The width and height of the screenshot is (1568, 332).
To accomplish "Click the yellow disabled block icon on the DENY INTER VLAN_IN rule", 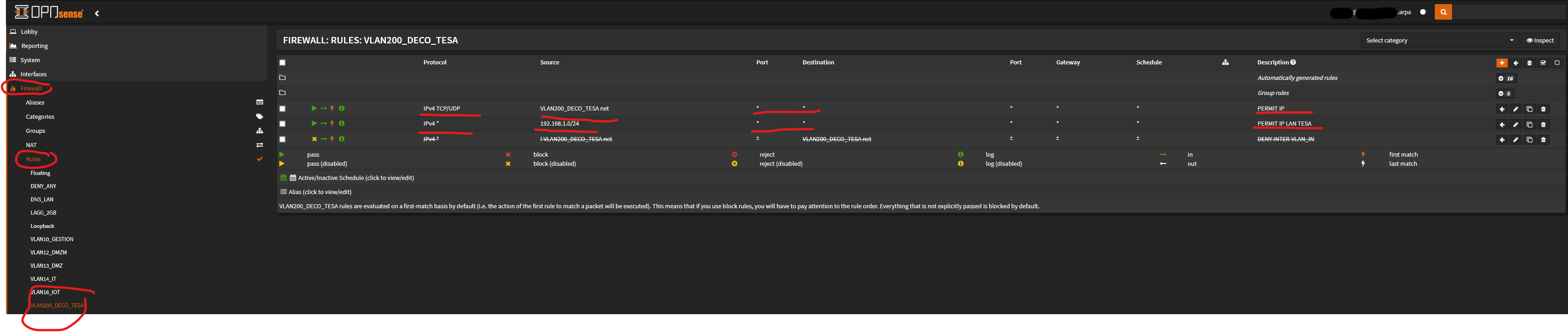I will click(x=314, y=139).
